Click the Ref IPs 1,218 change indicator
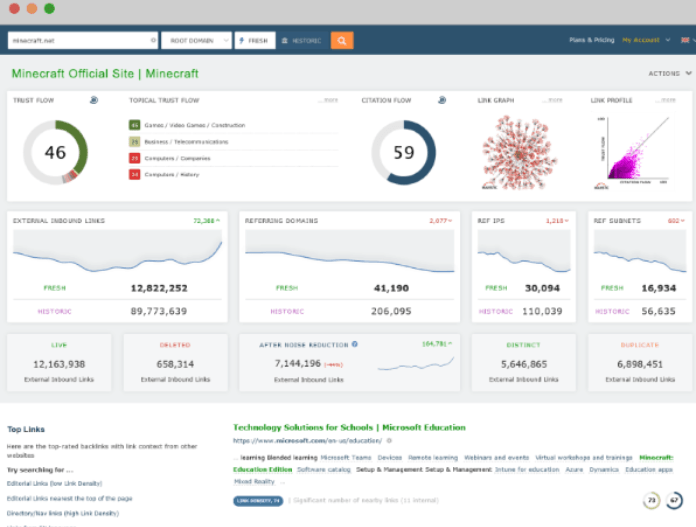The width and height of the screenshot is (696, 527). 557,221
